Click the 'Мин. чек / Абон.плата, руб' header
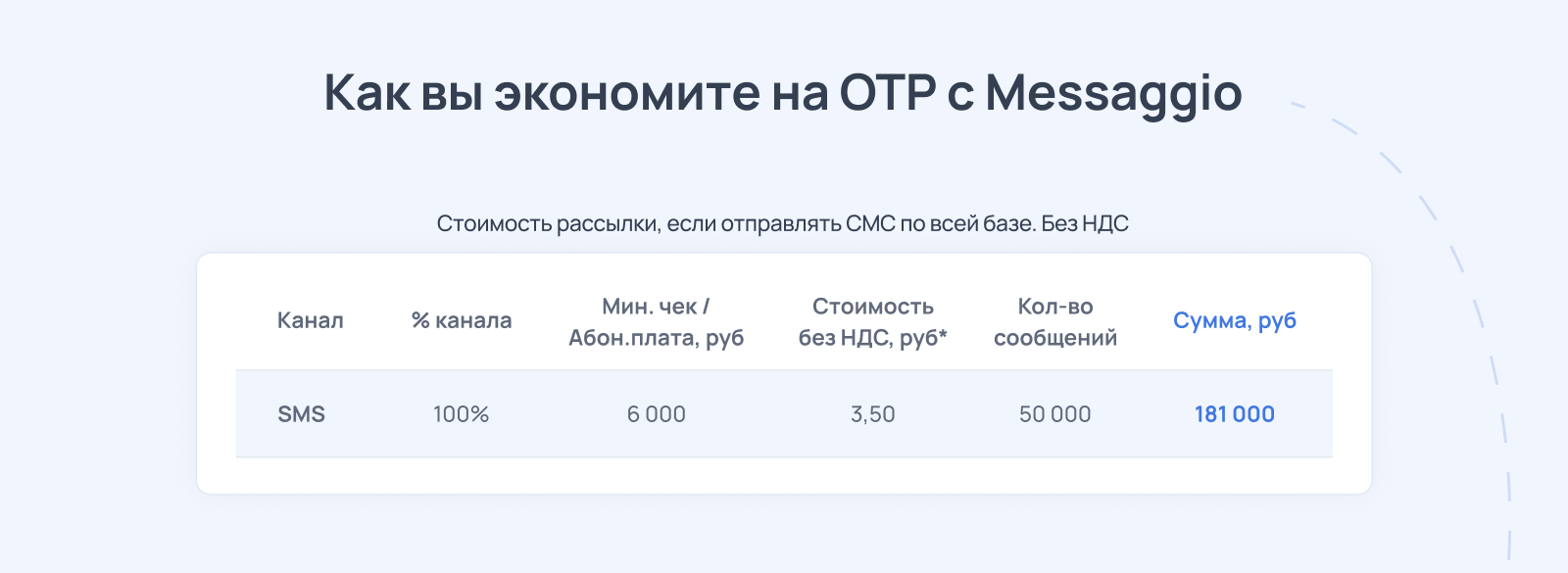 click(x=657, y=322)
